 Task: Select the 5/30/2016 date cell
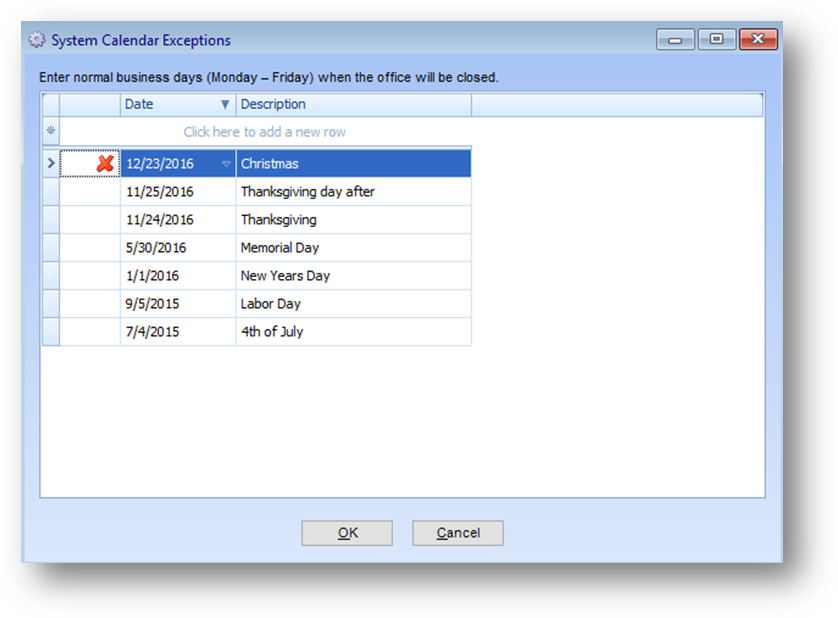[178, 248]
